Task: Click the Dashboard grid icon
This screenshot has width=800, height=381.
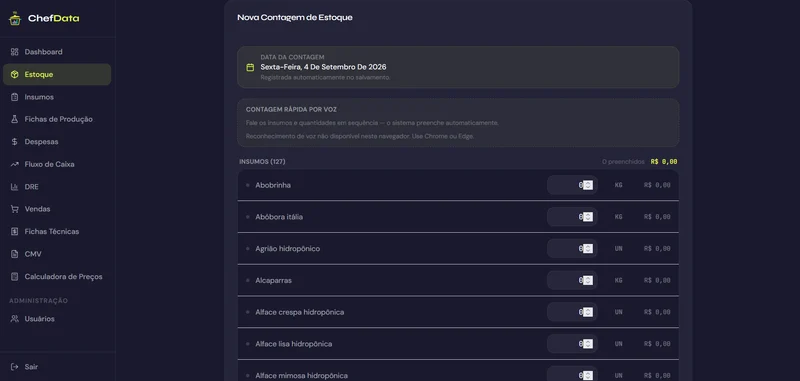Action: (14, 52)
